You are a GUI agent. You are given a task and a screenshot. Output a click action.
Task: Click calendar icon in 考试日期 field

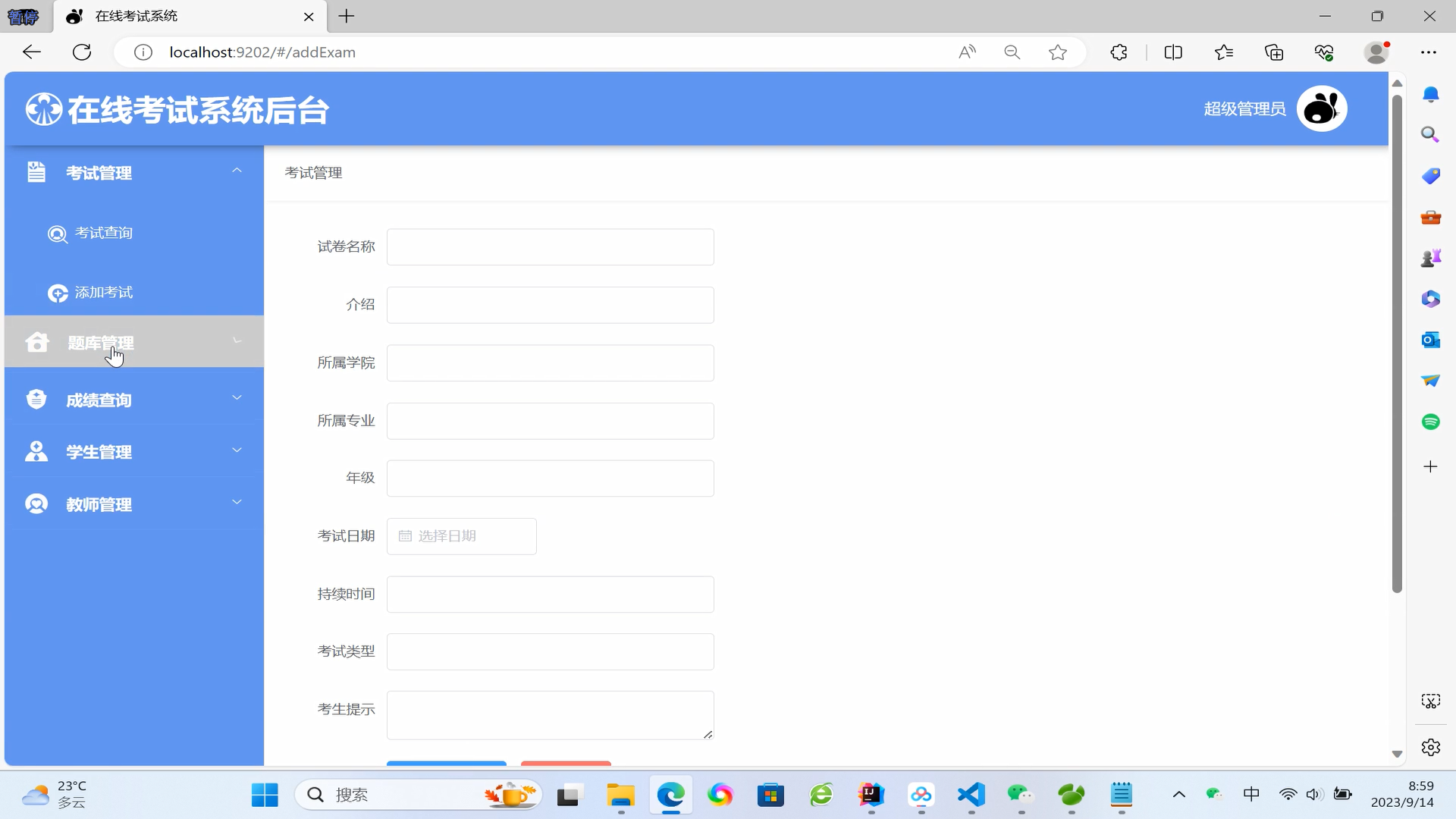(405, 536)
